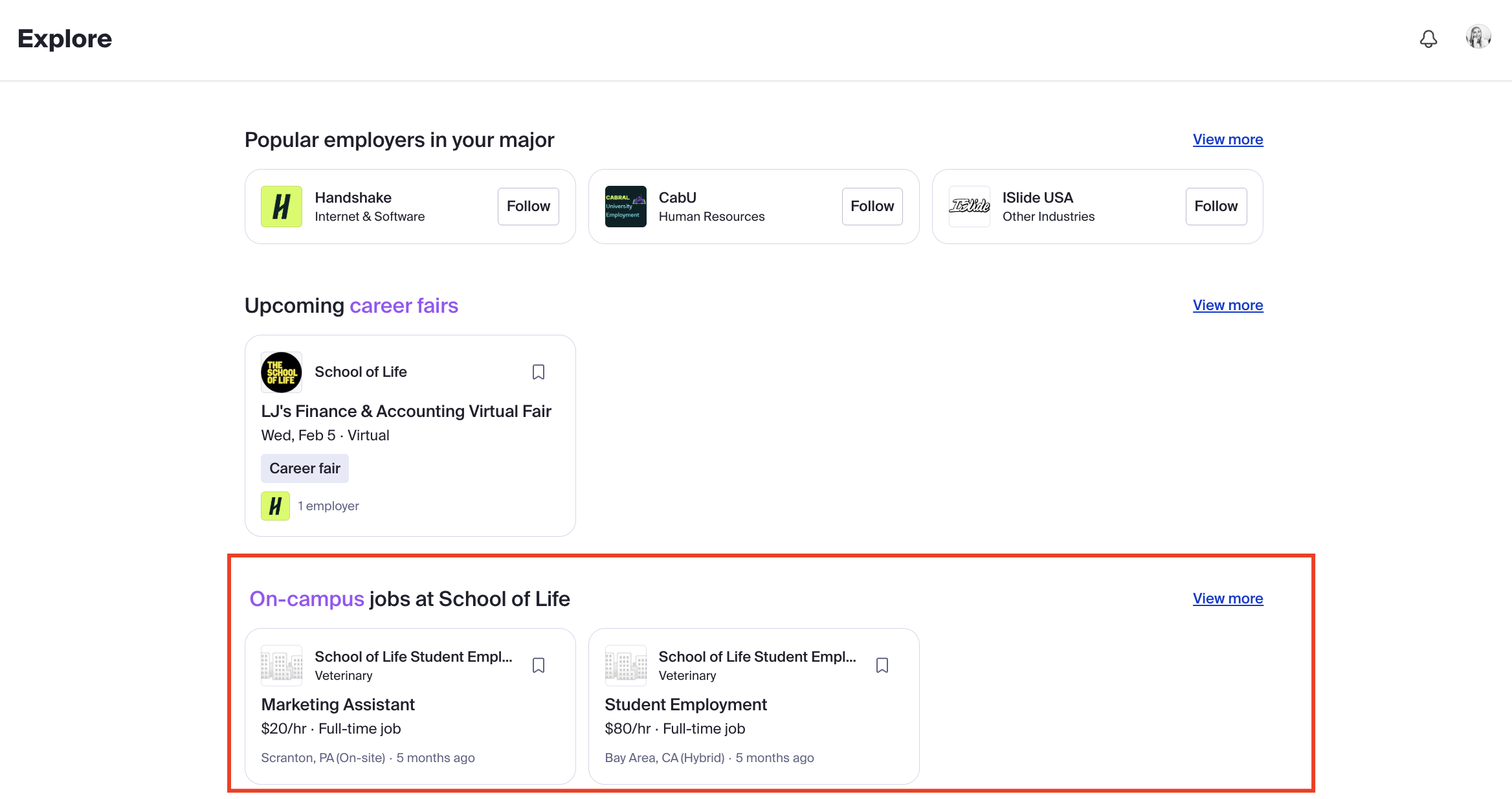Follow the Handshake employer
The image size is (1512, 799).
tap(528, 207)
